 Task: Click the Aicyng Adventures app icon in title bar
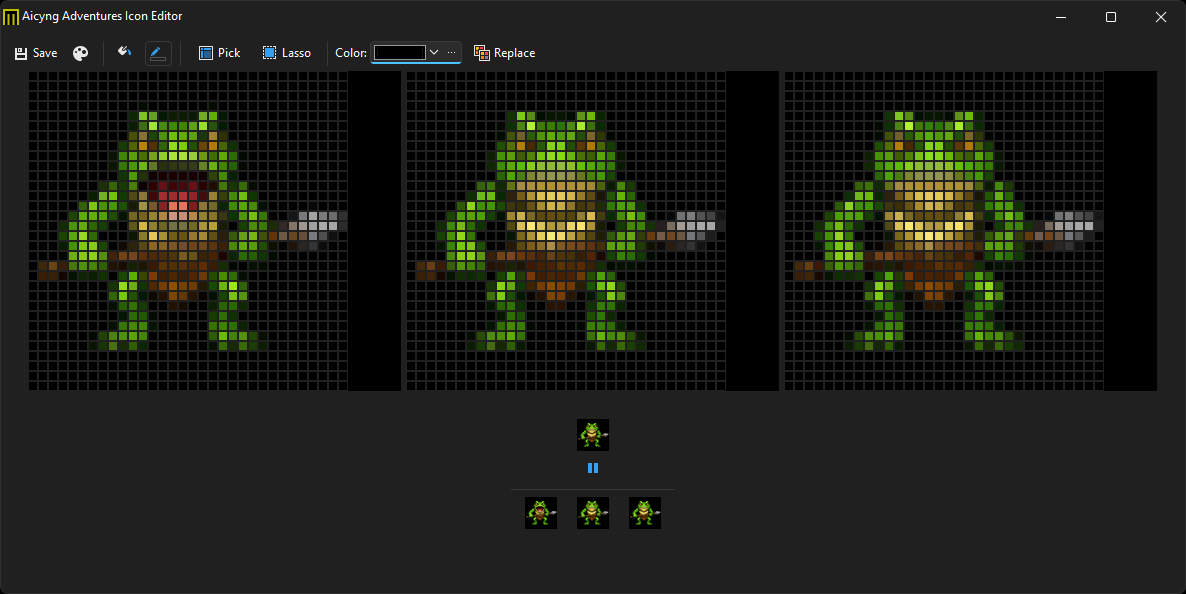tap(11, 17)
